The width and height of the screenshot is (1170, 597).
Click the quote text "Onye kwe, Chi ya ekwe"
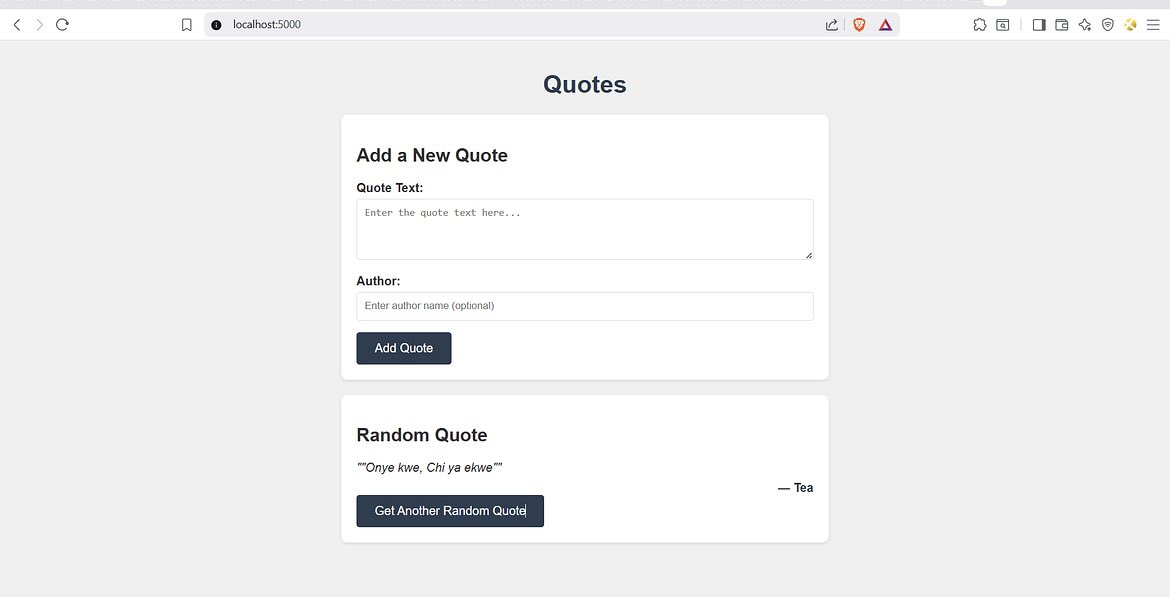pos(429,468)
